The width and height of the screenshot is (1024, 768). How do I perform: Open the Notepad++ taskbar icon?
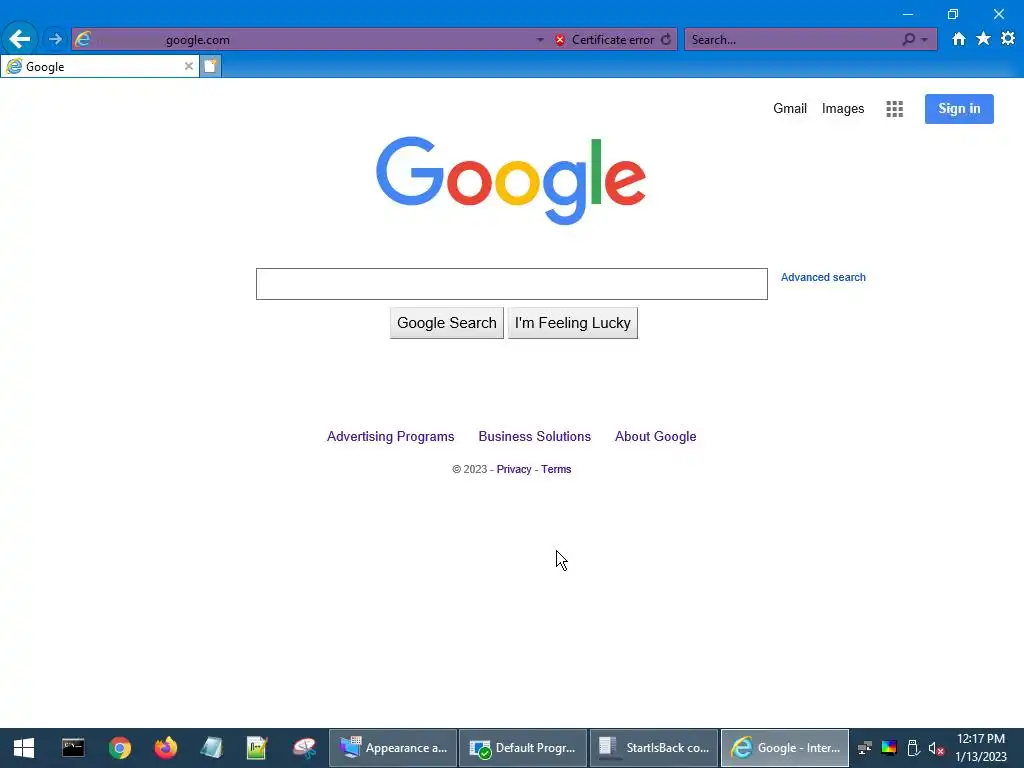click(x=257, y=748)
